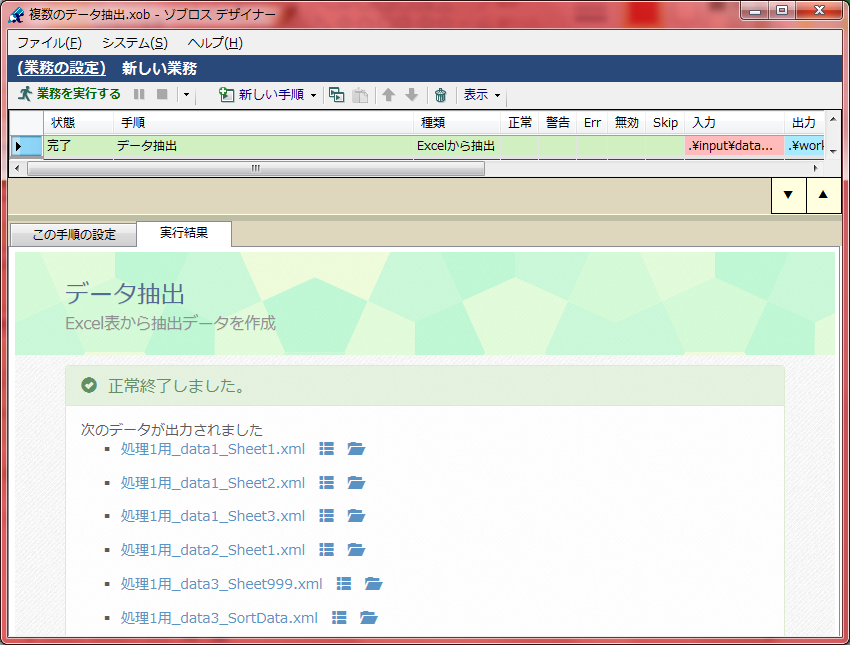Image resolution: width=850 pixels, height=645 pixels.
Task: Move step down with down arrow icon
Action: 412,95
